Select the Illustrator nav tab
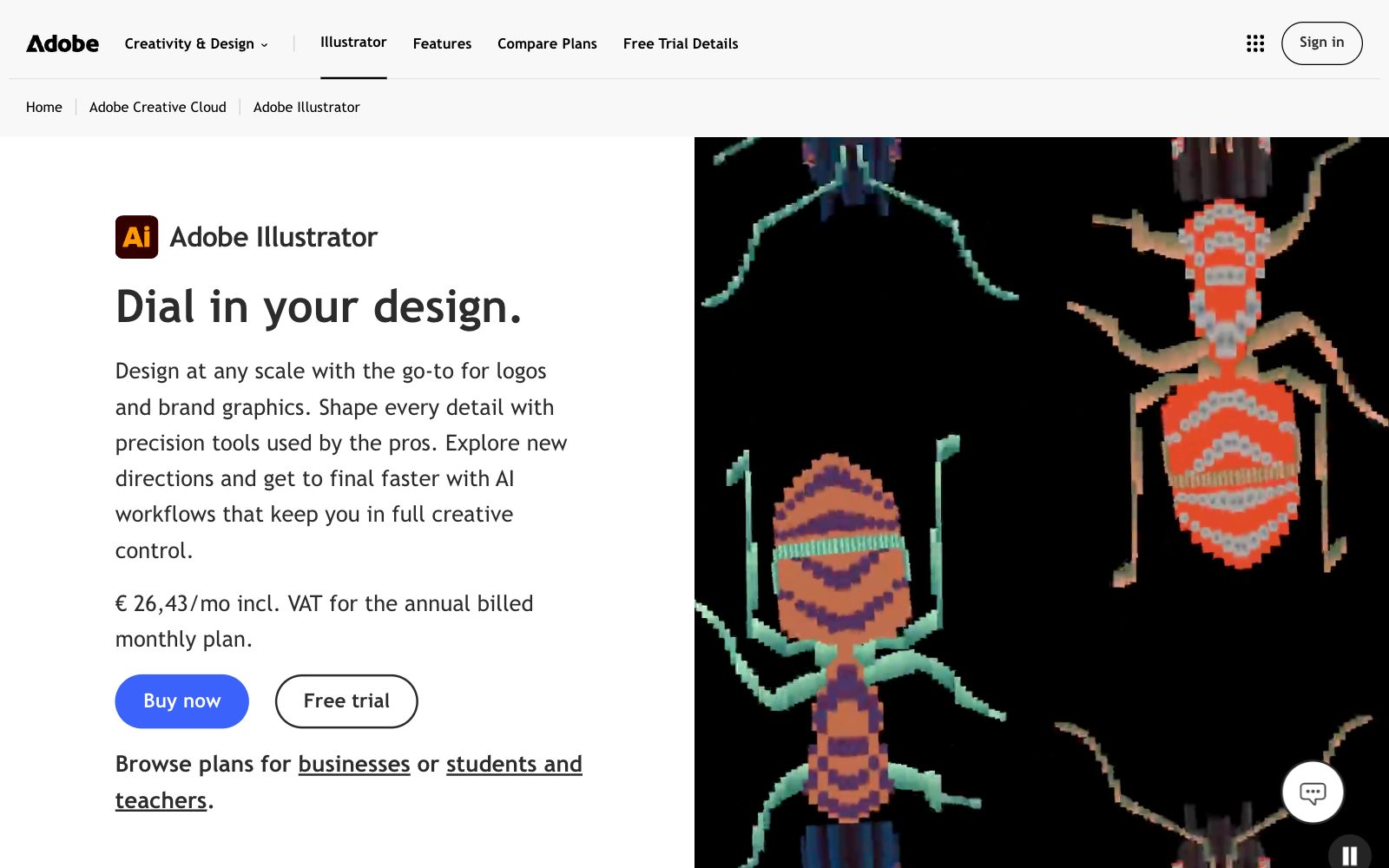Screen dimensions: 1389x868 (x=353, y=42)
